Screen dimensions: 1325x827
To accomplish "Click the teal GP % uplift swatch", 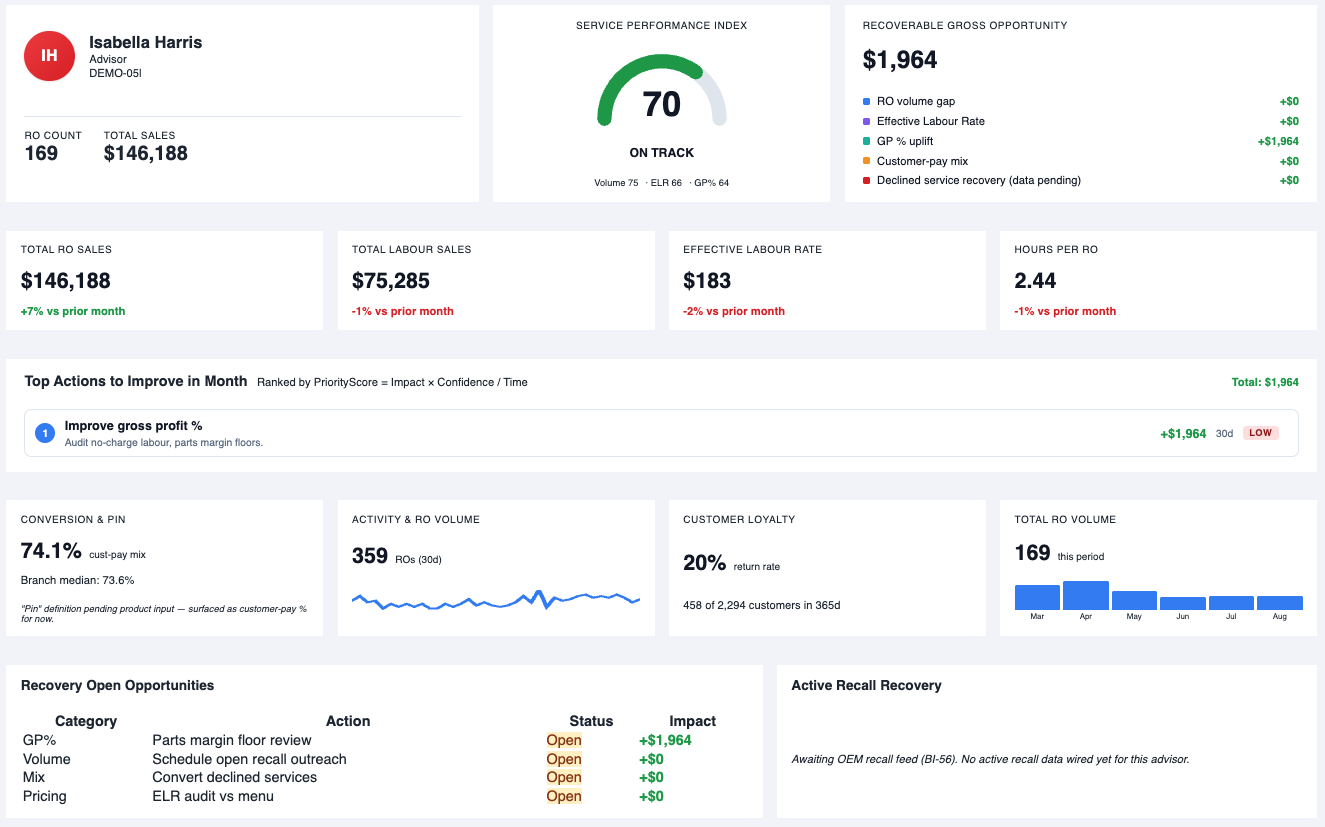I will [866, 141].
